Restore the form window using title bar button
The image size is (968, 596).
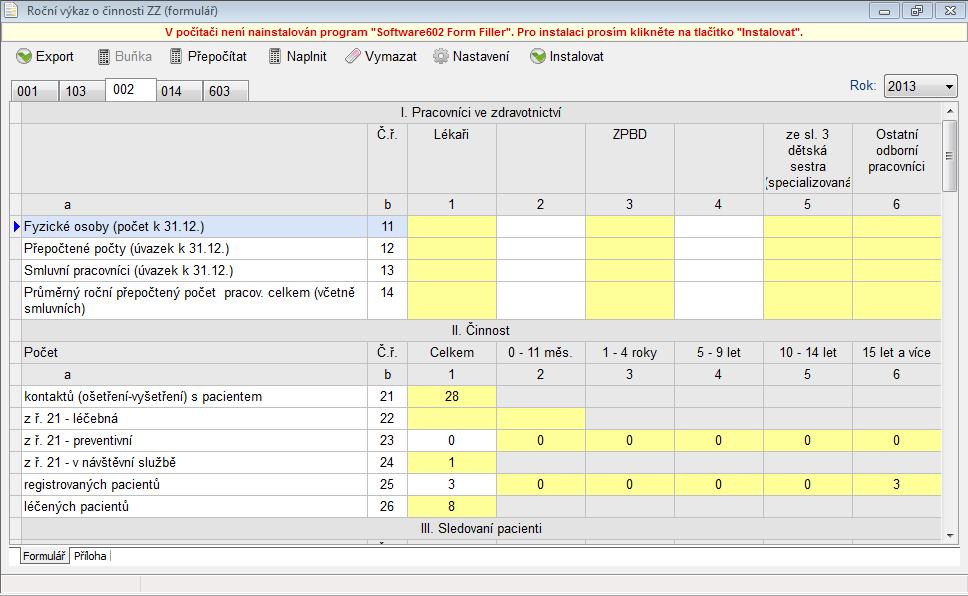coord(917,10)
